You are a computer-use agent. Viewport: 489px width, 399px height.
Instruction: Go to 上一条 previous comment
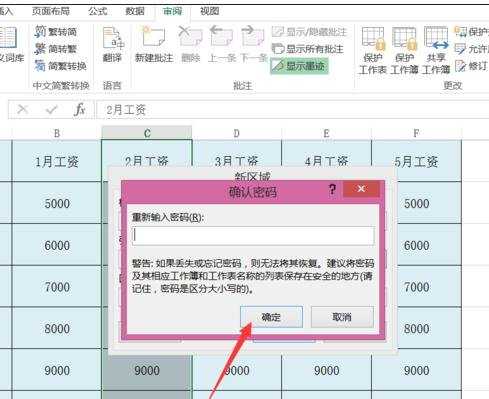tap(221, 45)
